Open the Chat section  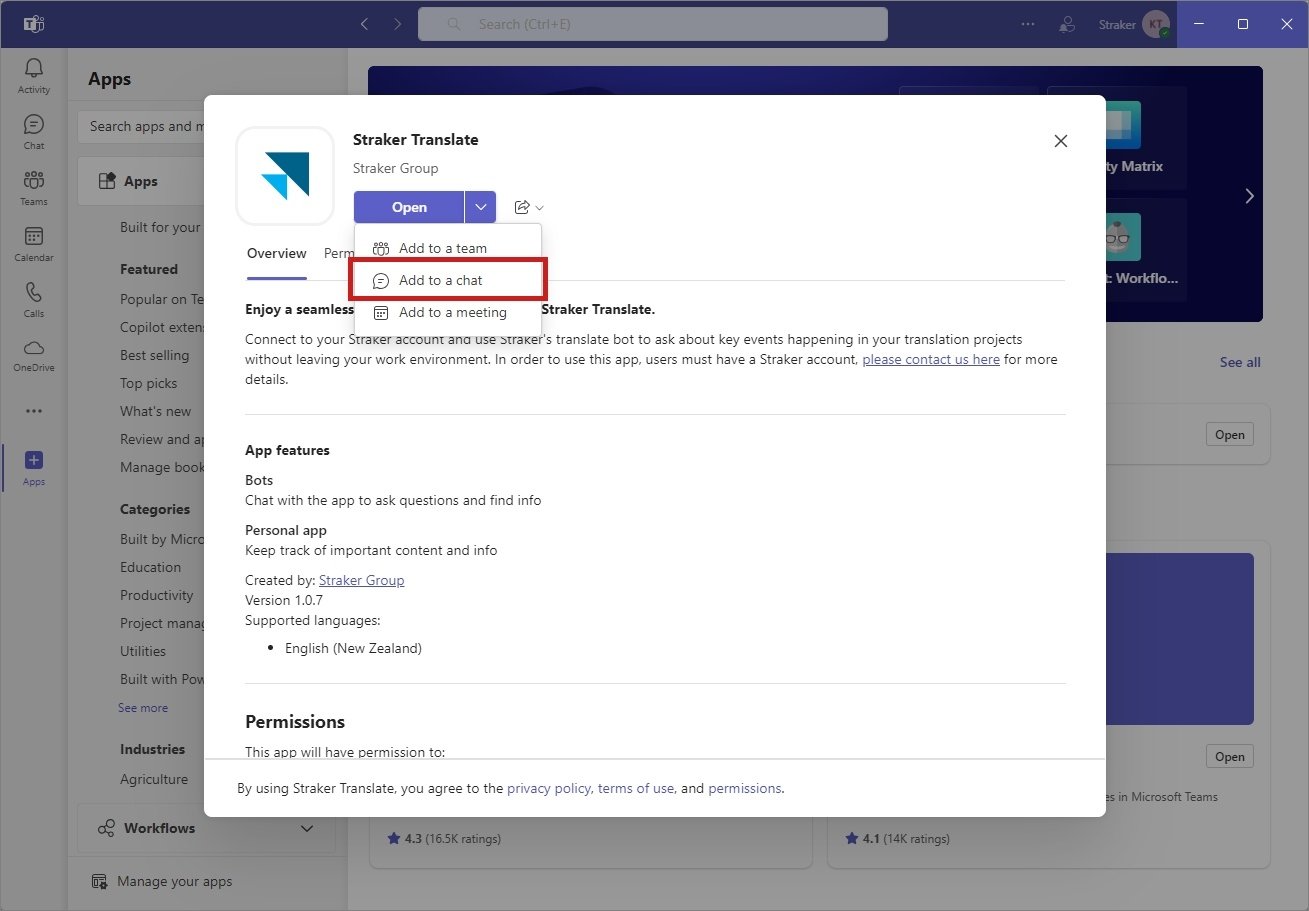33,129
